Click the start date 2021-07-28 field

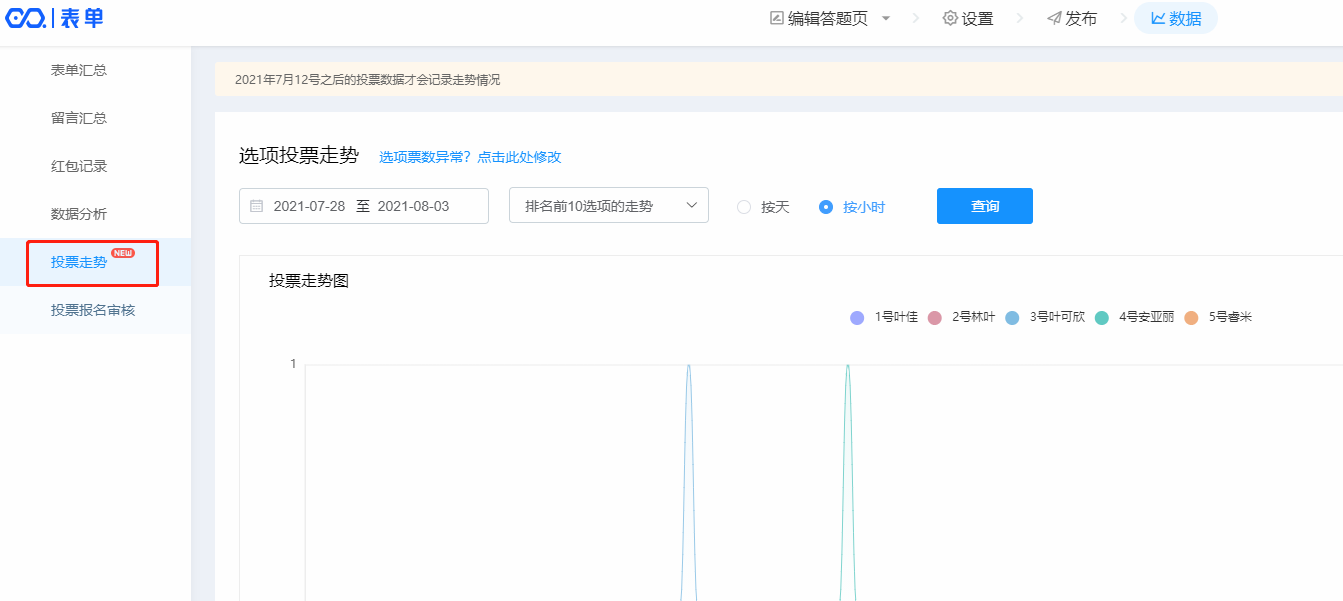click(x=309, y=206)
